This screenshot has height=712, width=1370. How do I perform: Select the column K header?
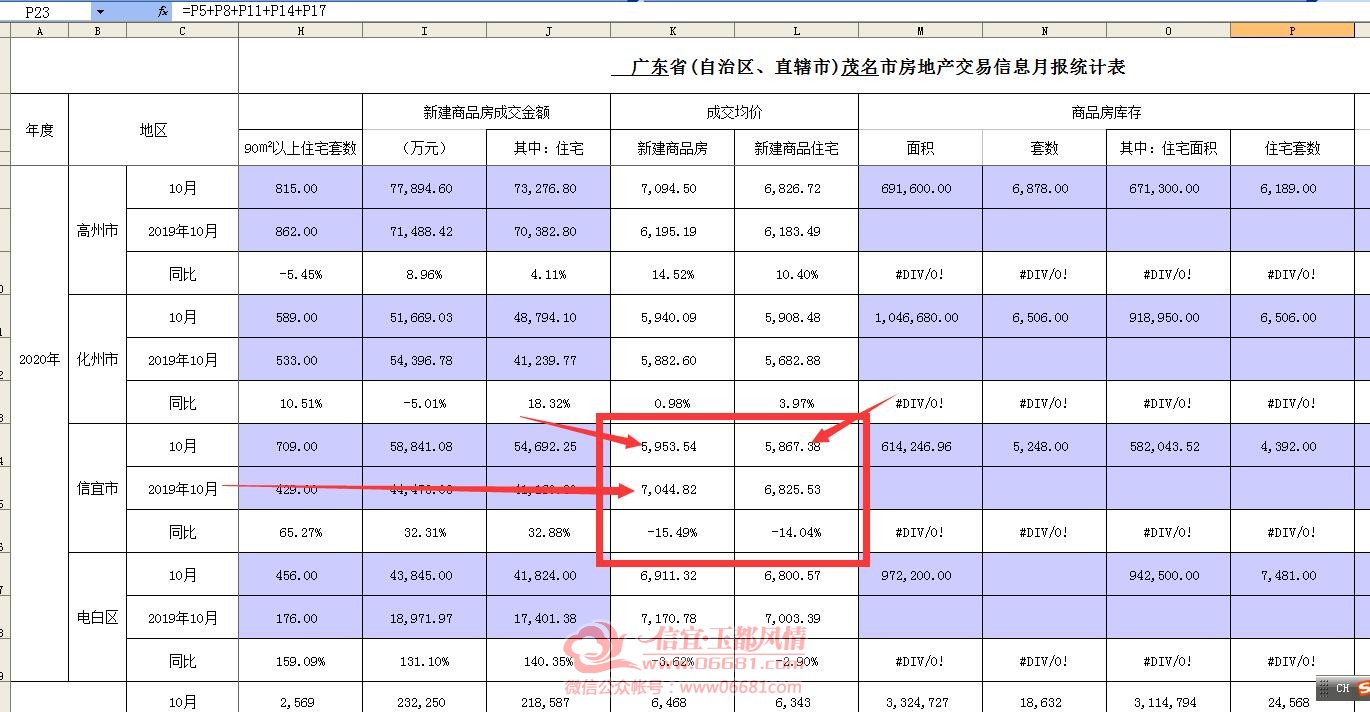tap(672, 30)
